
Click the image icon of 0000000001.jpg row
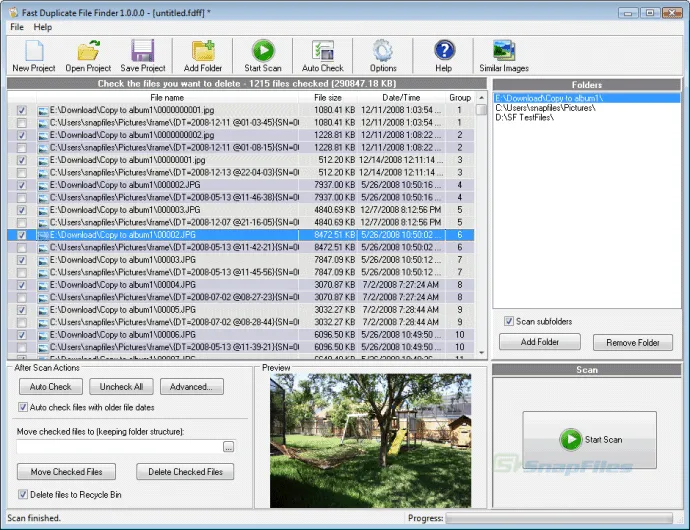[x=43, y=110]
